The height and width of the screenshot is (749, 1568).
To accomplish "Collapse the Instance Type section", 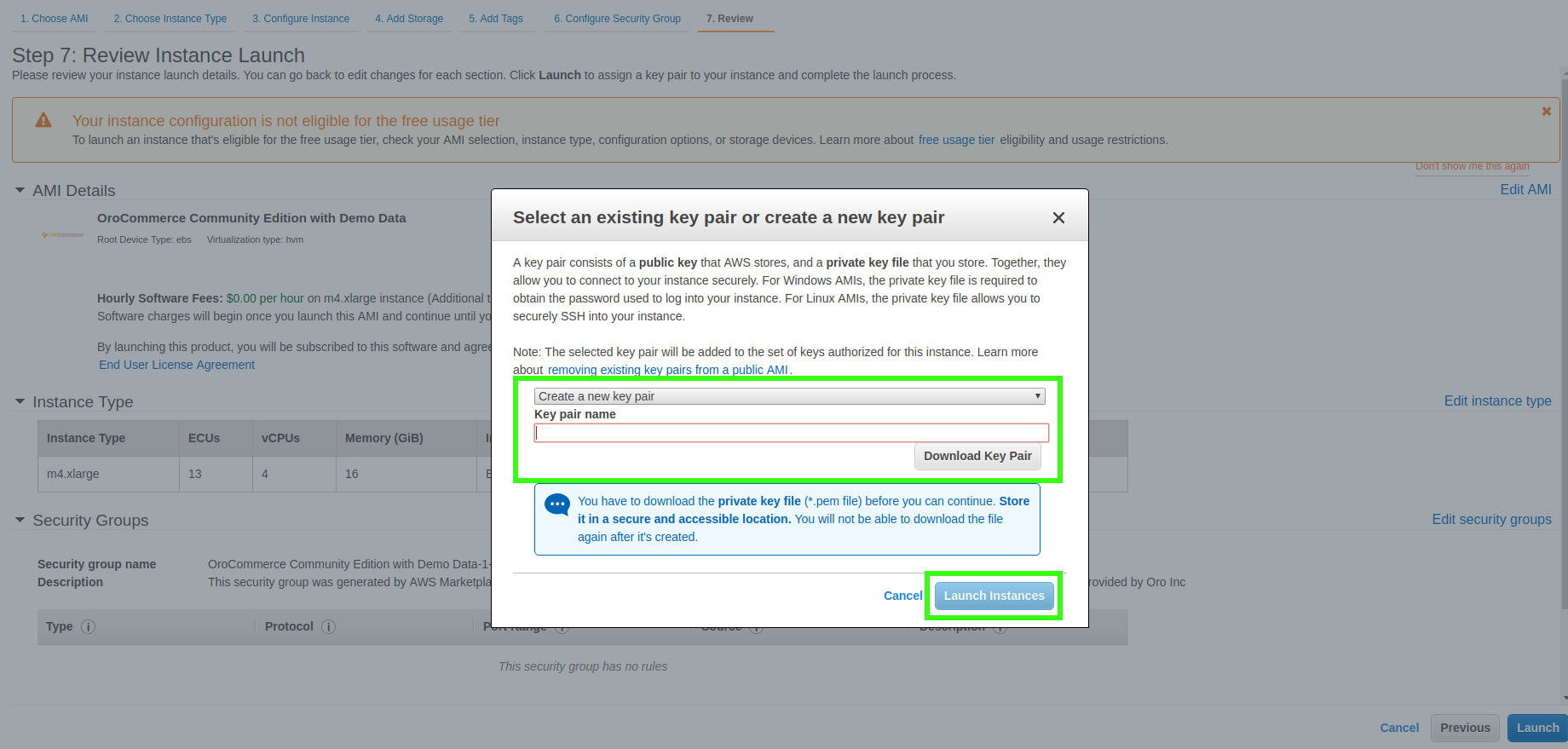I will tap(20, 401).
